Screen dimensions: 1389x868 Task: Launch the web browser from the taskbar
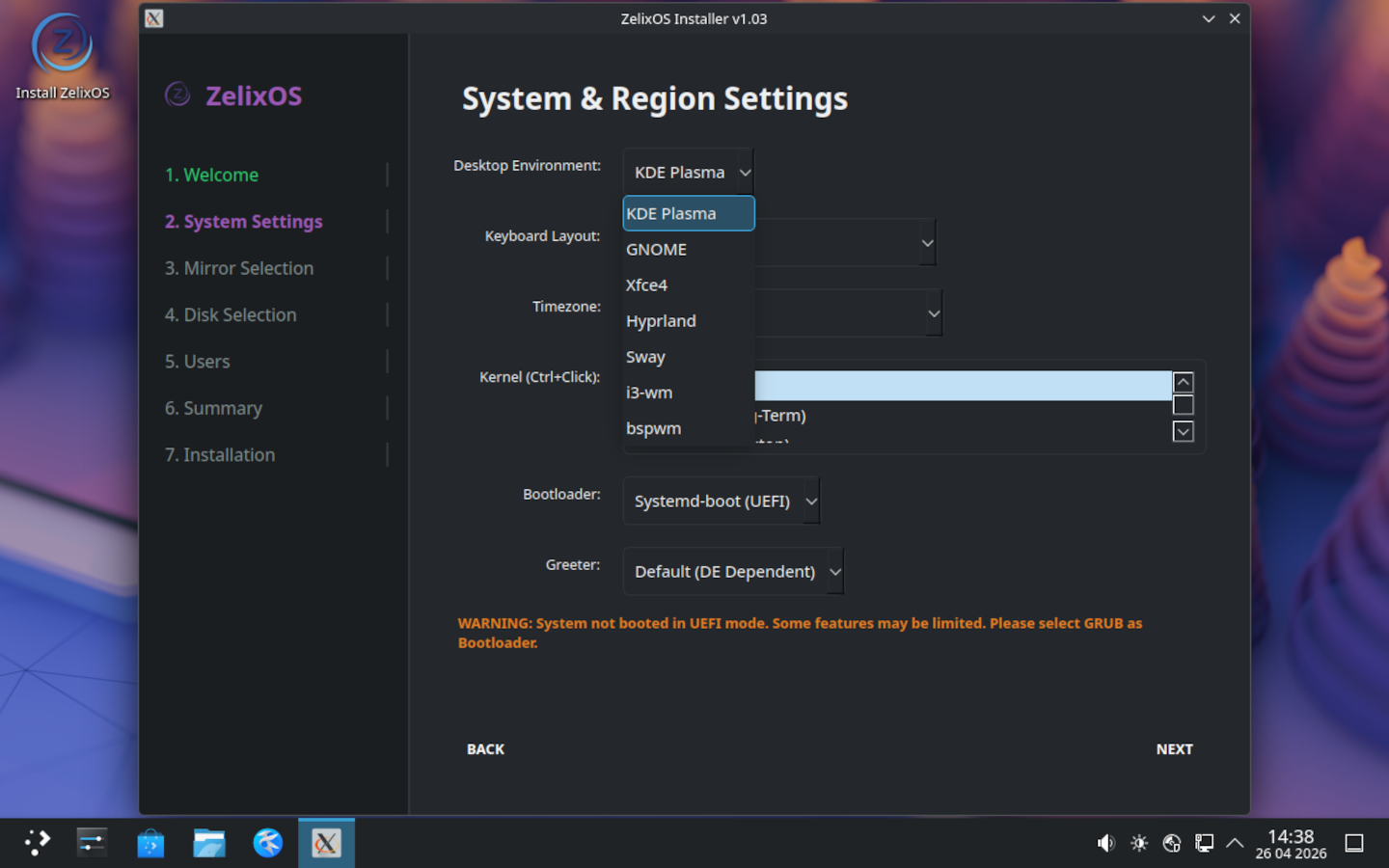pos(267,843)
